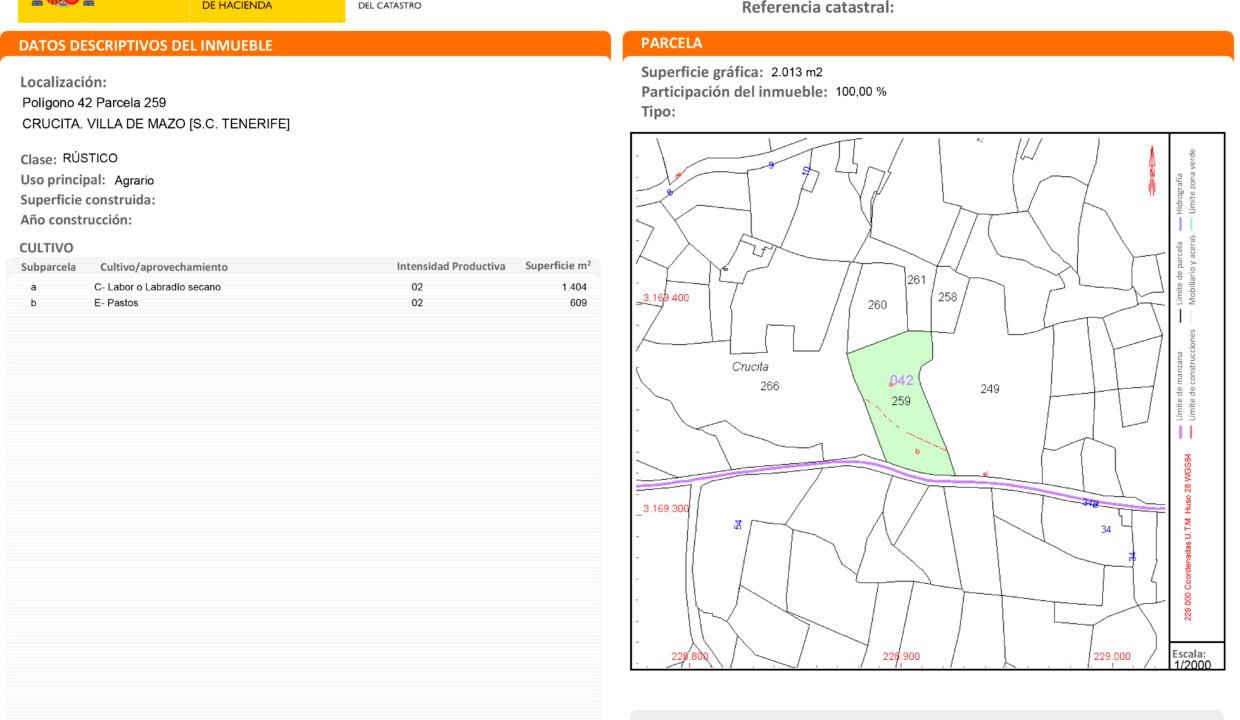
Task: Click the RÚSTICO class value
Action: [x=90, y=158]
